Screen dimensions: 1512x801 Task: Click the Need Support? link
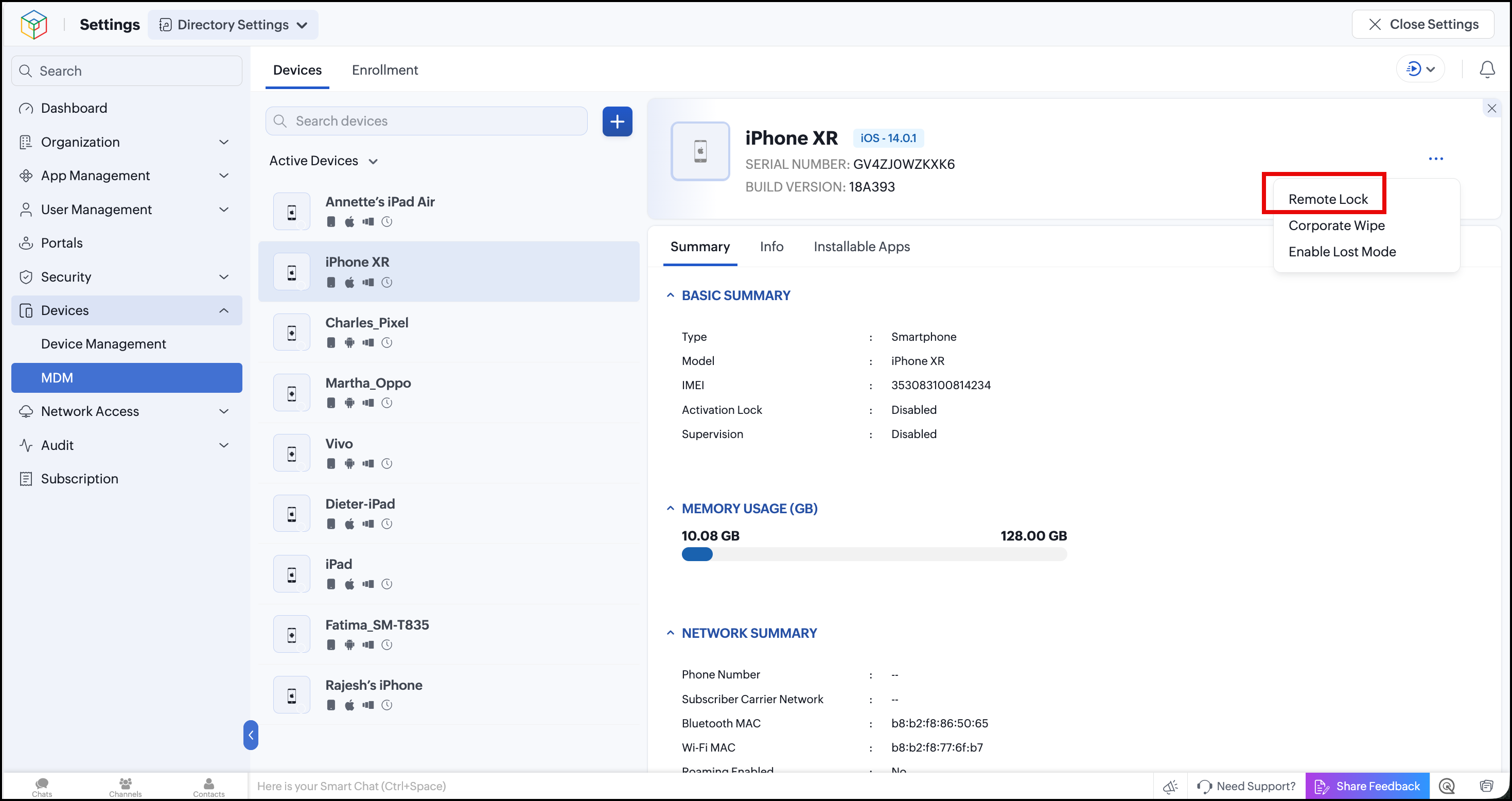click(x=1256, y=786)
